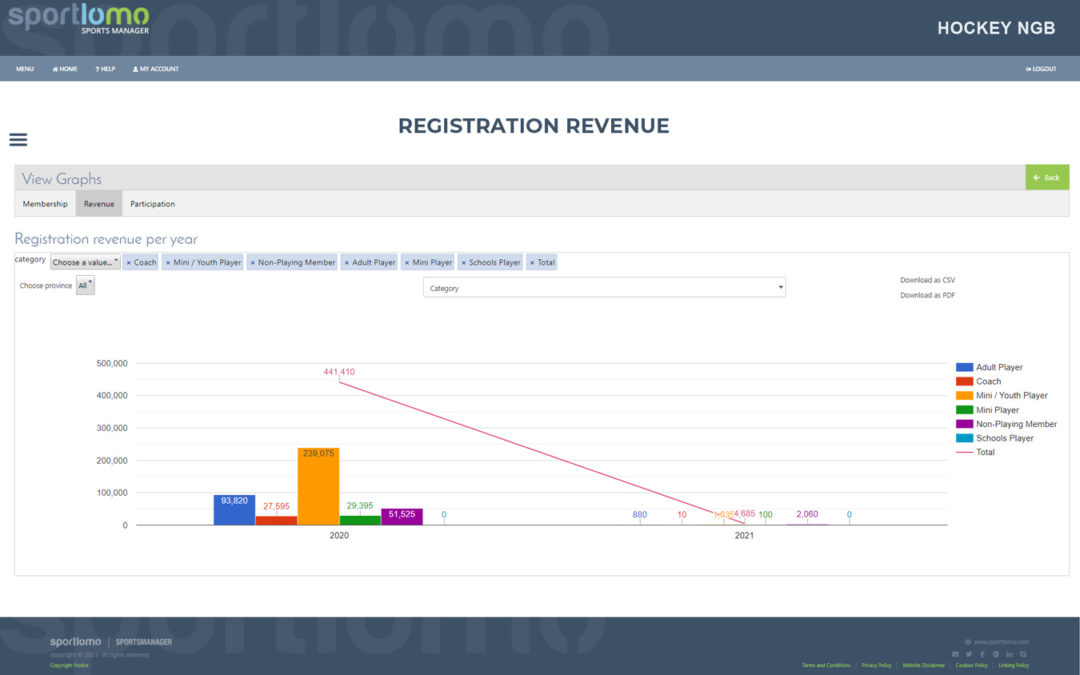Open the Choose province dropdown showing All

coord(85,284)
